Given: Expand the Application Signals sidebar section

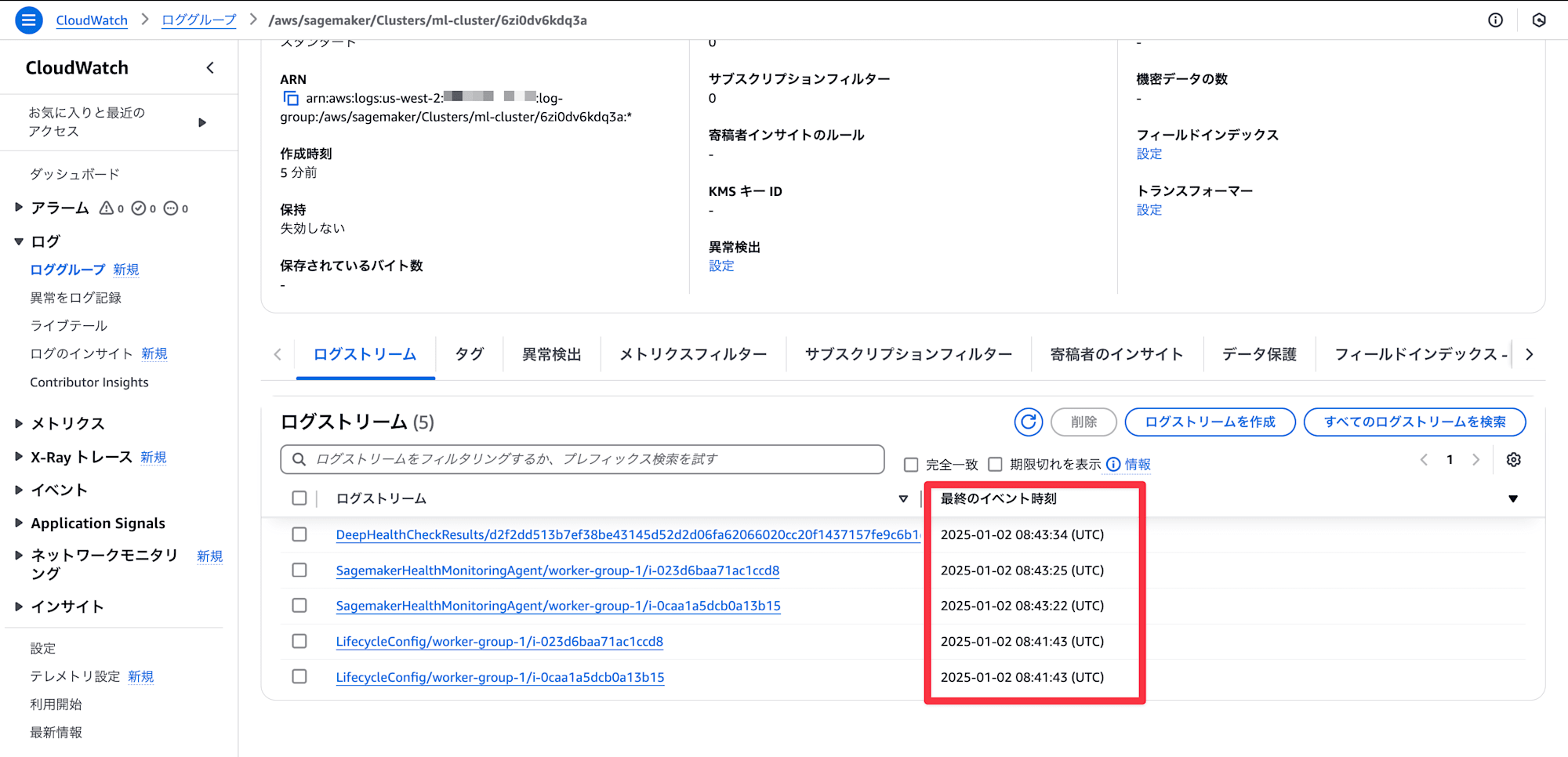Looking at the screenshot, I should 19,523.
